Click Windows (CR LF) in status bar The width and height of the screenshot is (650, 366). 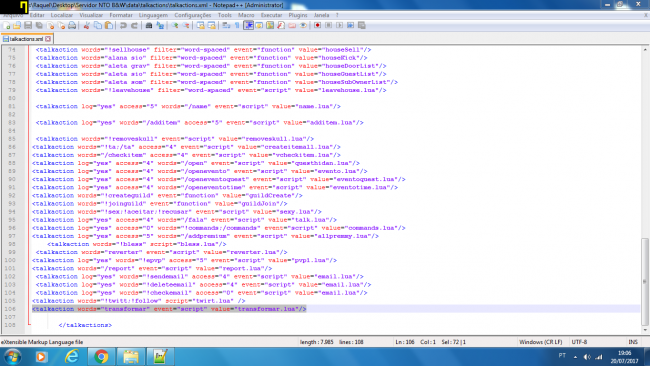(x=541, y=342)
